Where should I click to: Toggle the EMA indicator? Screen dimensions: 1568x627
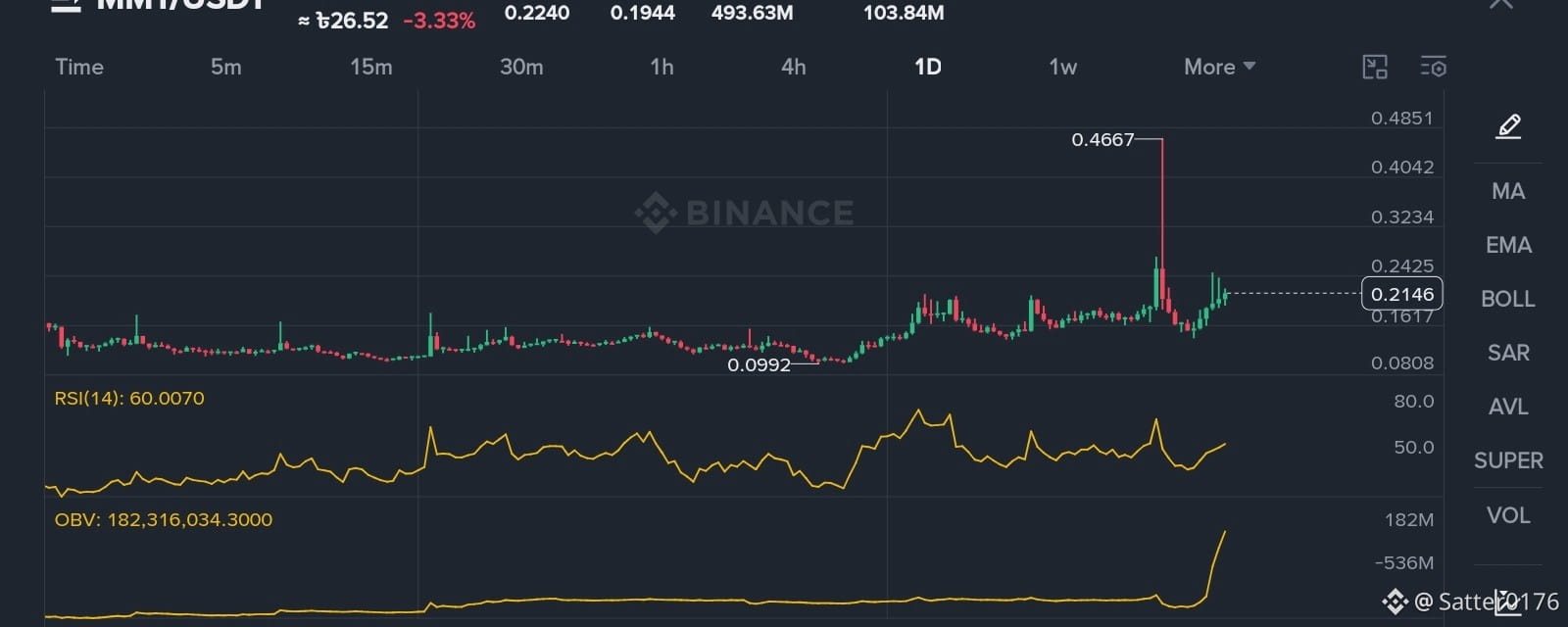pyautogui.click(x=1508, y=245)
